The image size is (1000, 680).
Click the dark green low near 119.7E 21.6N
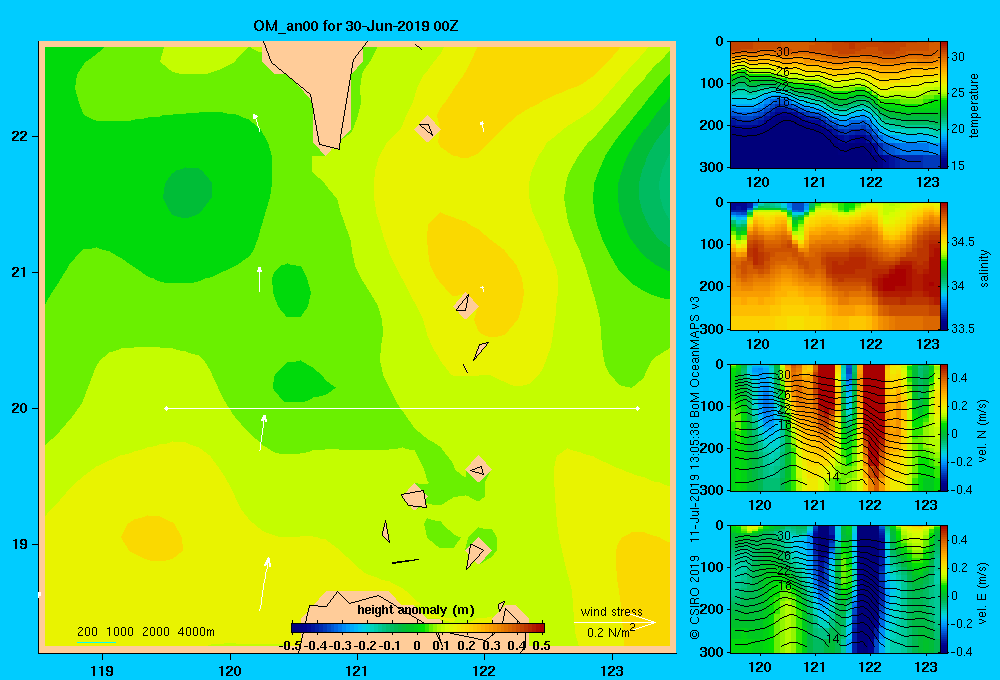188,192
